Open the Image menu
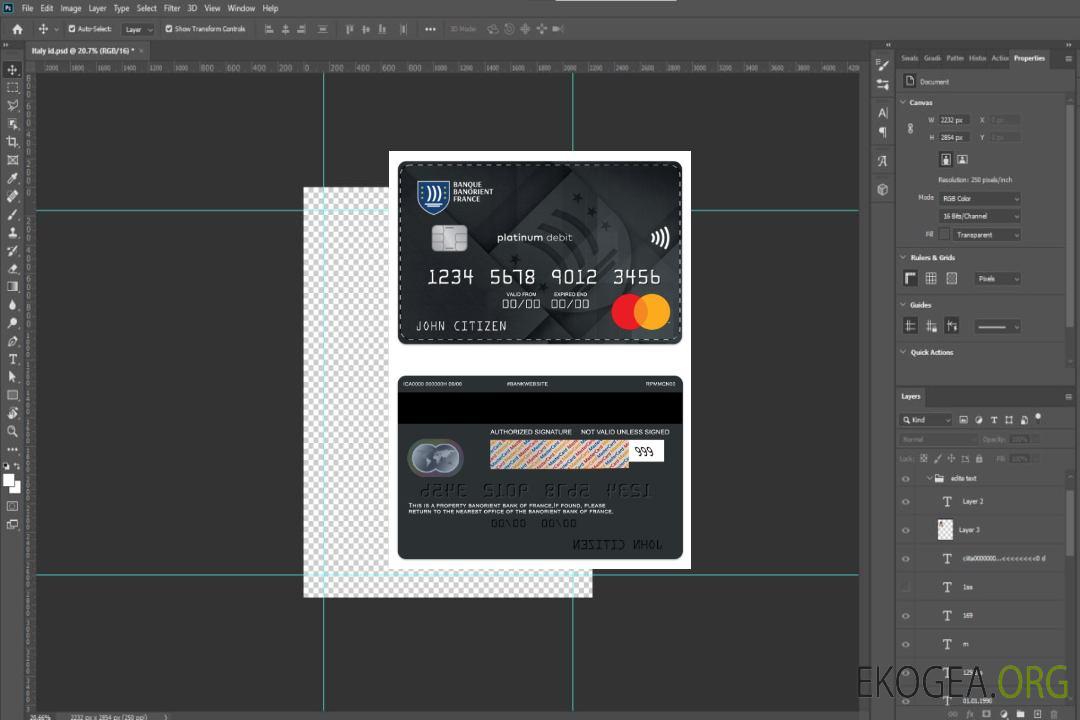This screenshot has height=720, width=1080. coord(71,8)
